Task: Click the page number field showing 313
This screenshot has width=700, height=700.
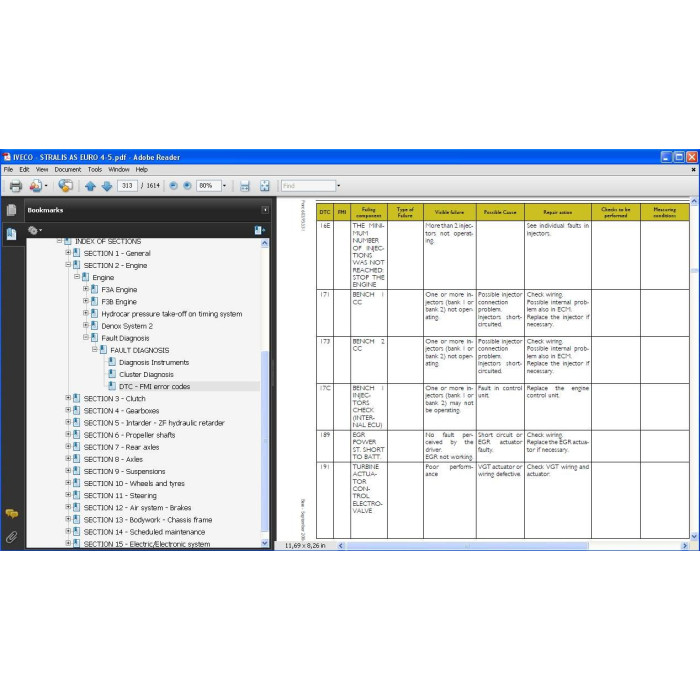Action: pos(127,186)
